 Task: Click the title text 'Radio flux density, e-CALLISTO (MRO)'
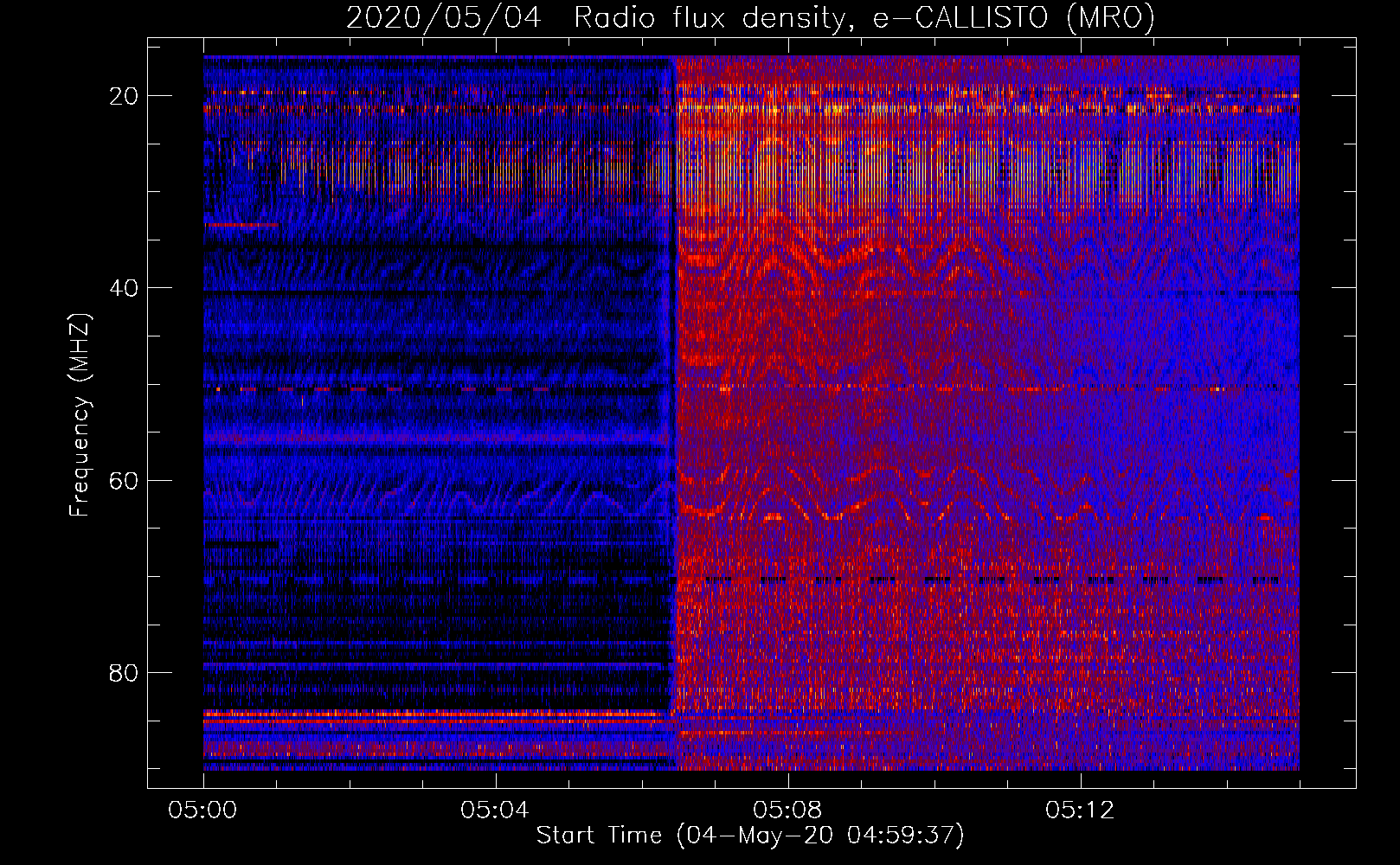tap(864, 17)
